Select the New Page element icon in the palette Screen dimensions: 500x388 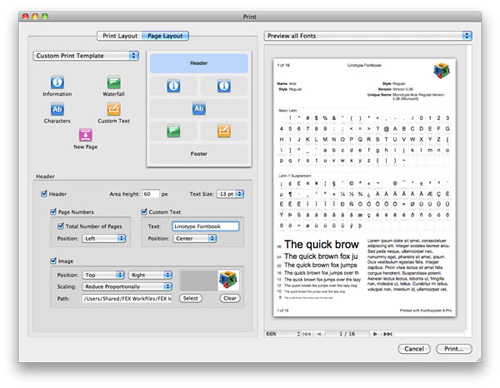tap(86, 135)
